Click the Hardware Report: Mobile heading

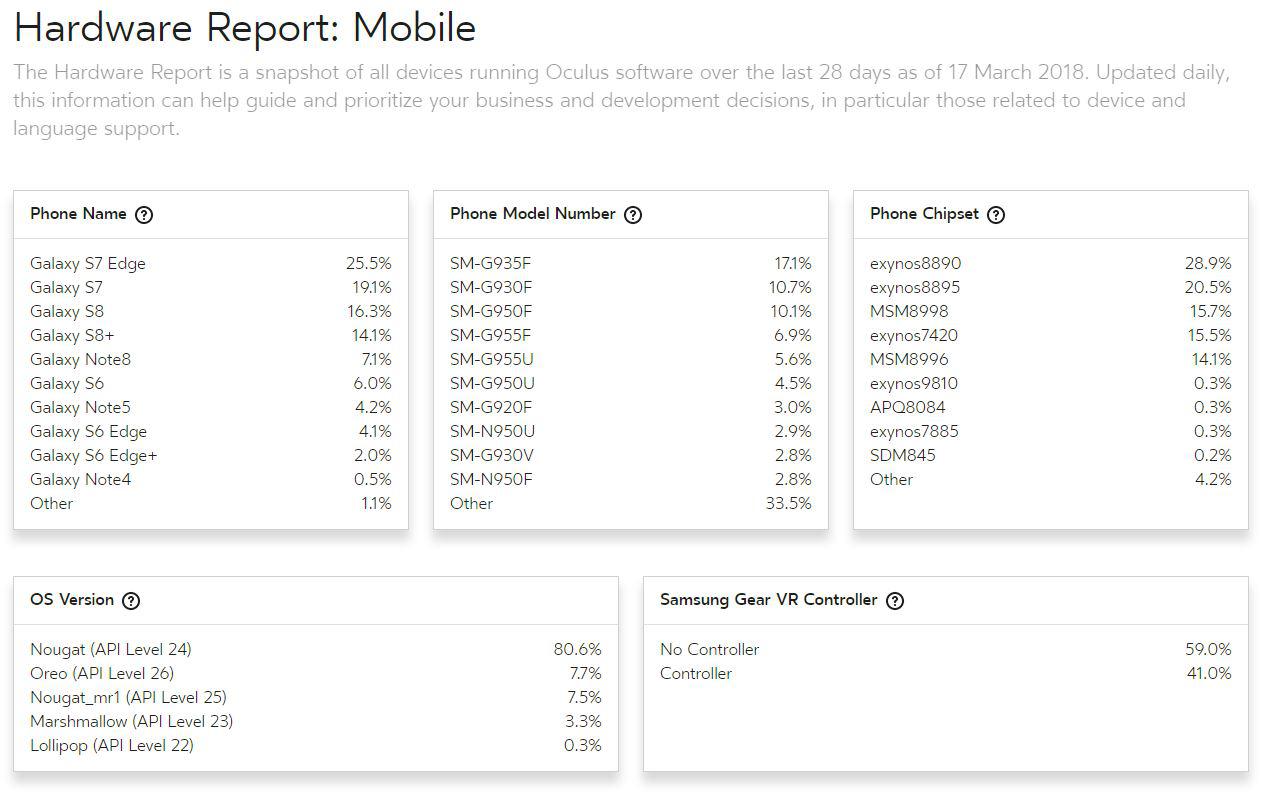[245, 28]
